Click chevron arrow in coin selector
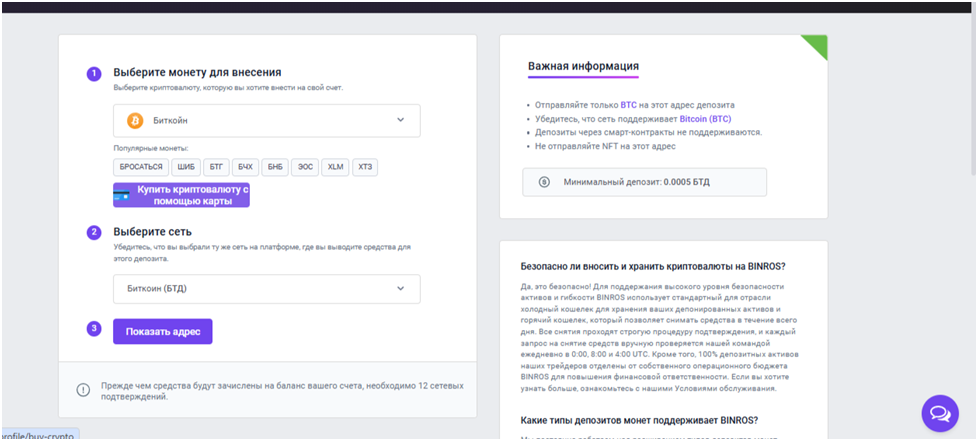 400,120
